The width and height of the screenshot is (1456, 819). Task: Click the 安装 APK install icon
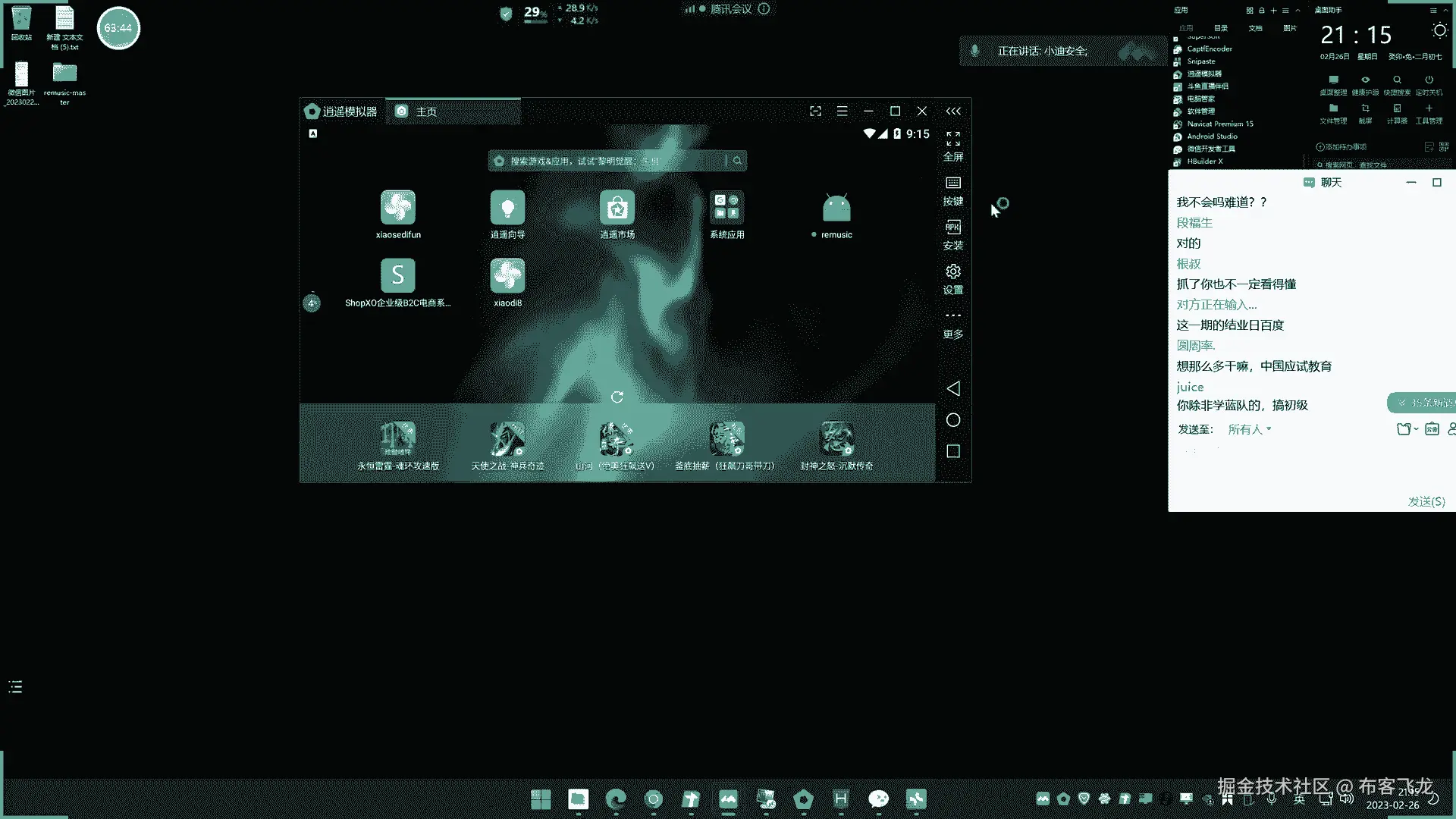coord(952,234)
